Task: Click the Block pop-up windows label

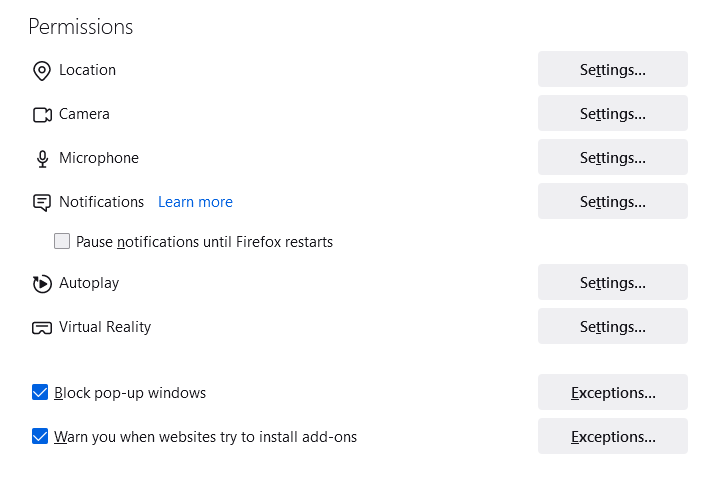Action: tap(130, 393)
